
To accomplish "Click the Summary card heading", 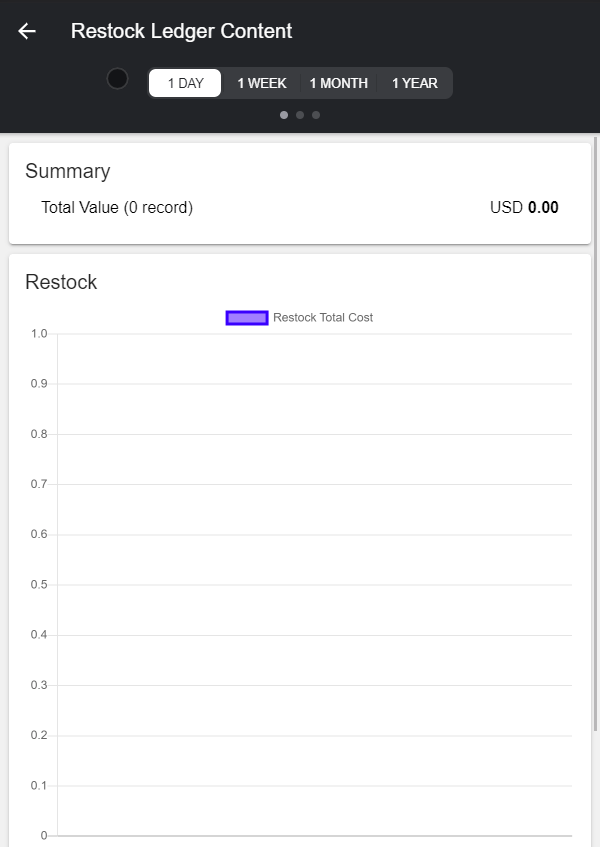I will [67, 171].
